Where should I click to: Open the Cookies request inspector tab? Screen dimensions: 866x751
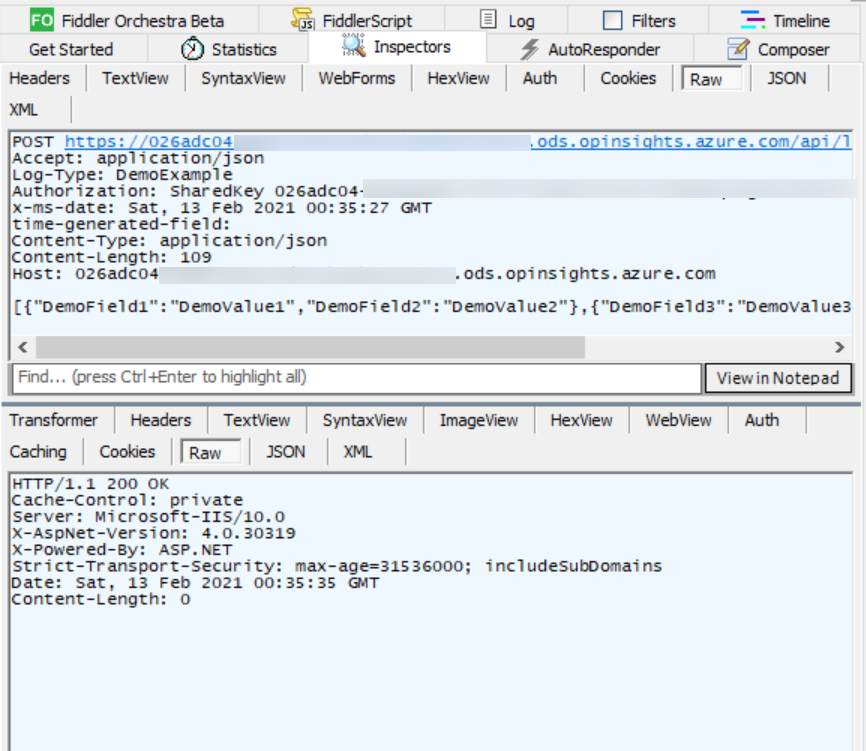pyautogui.click(x=627, y=78)
